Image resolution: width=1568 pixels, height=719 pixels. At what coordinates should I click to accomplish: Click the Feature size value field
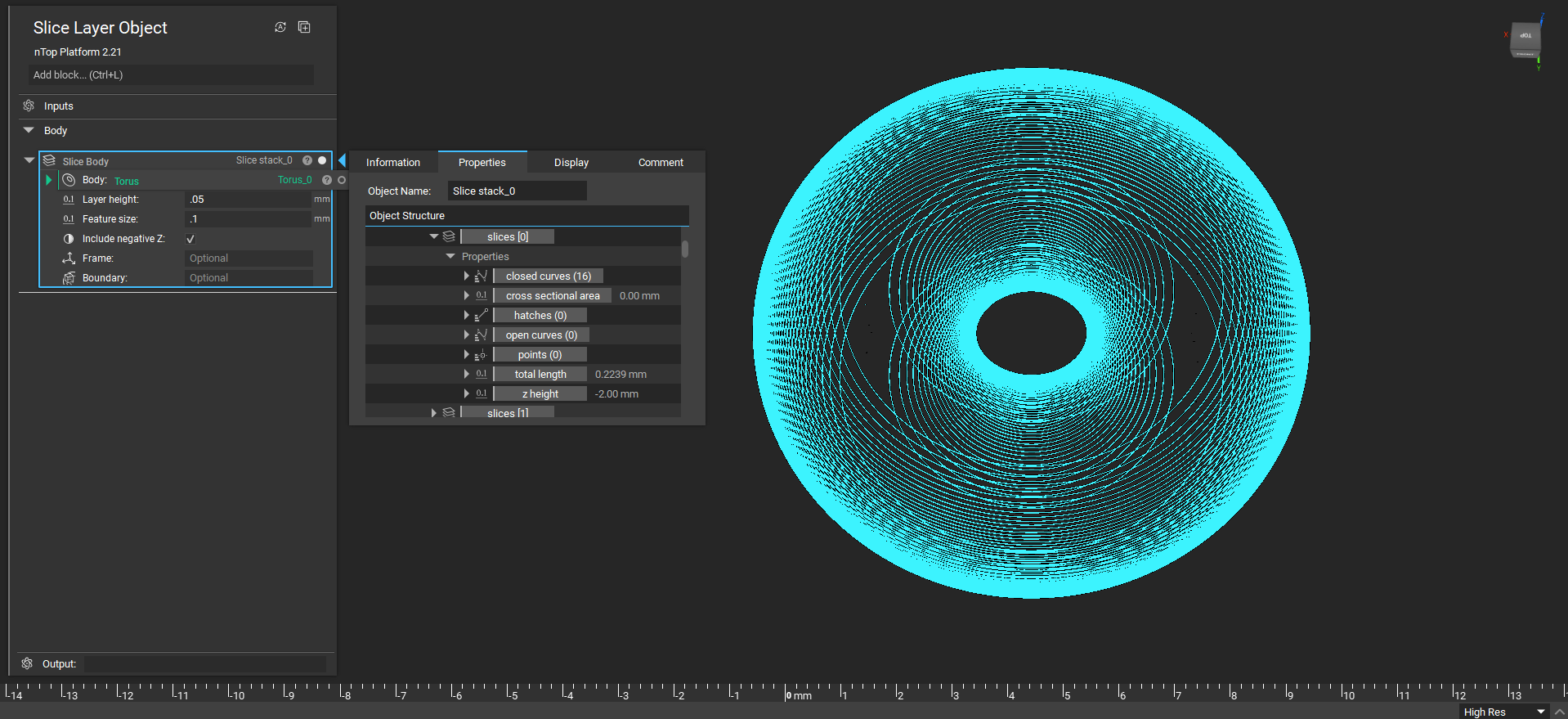tap(249, 219)
